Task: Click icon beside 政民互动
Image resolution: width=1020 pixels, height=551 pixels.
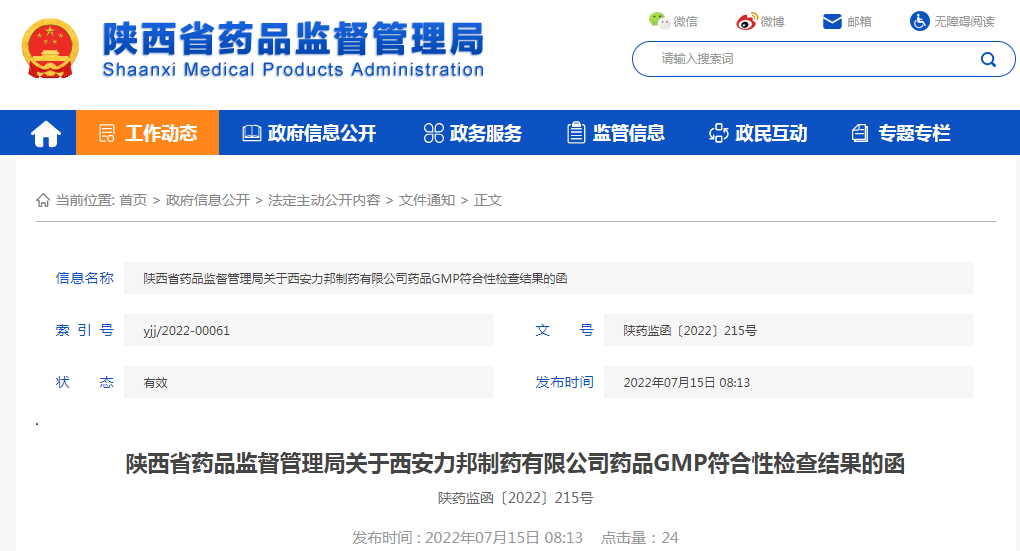Action: pyautogui.click(x=719, y=133)
